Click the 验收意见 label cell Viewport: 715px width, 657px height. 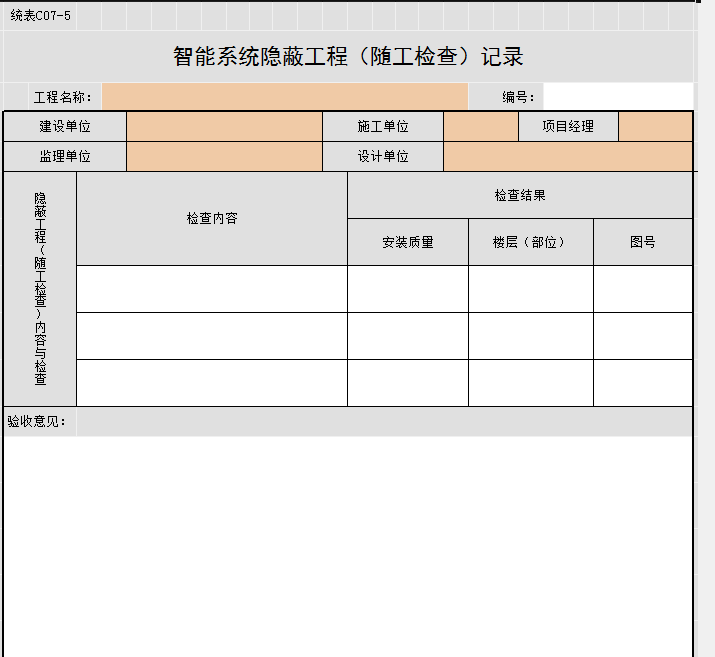(38, 421)
